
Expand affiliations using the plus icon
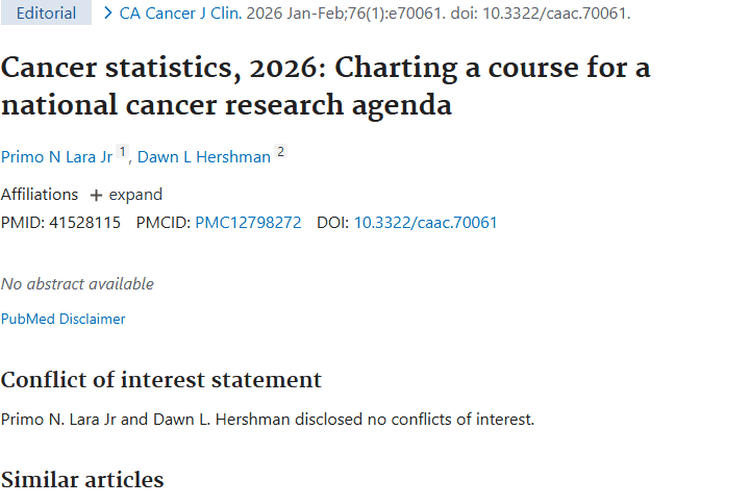pos(96,195)
